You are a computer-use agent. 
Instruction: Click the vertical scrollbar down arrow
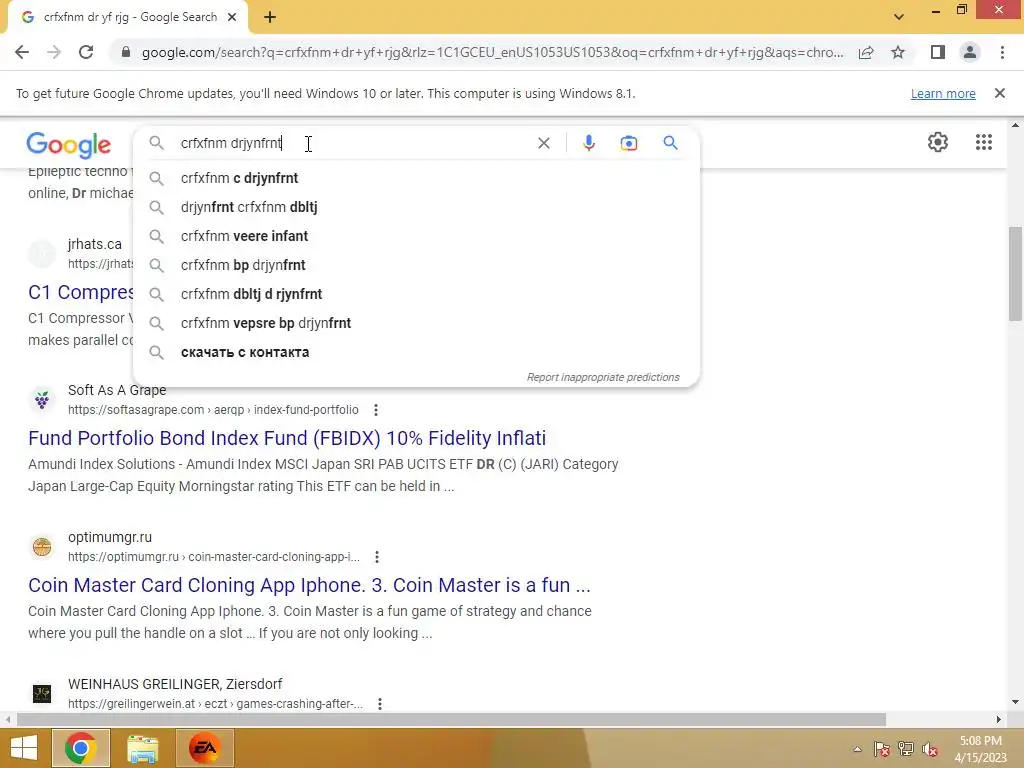pyautogui.click(x=1014, y=703)
